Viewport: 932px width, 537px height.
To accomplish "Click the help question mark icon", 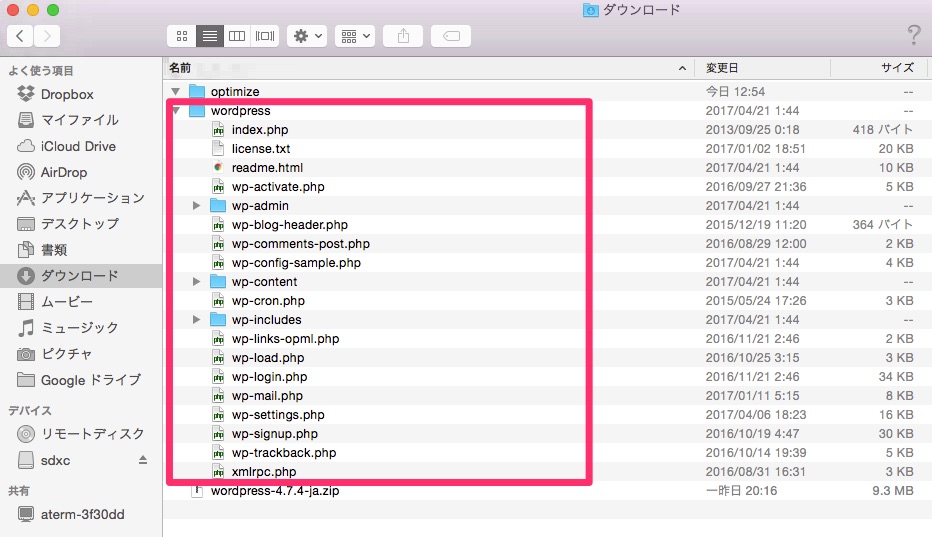I will (x=914, y=35).
